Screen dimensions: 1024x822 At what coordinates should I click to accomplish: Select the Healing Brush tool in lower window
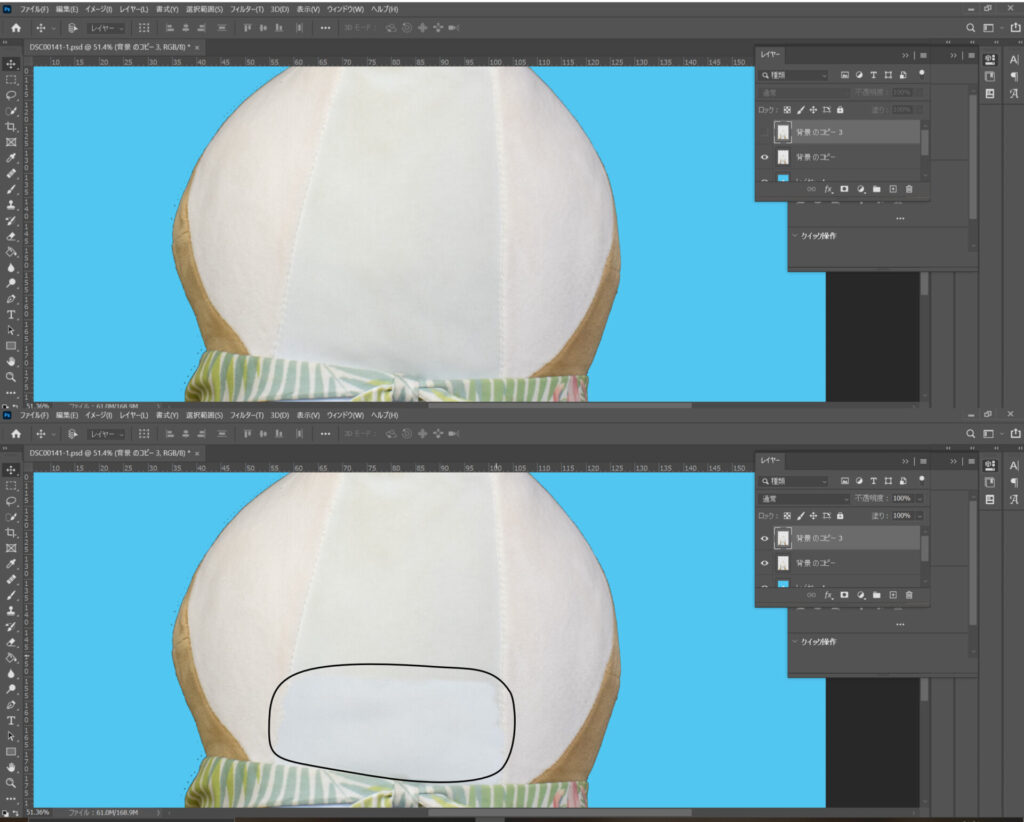pyautogui.click(x=11, y=580)
